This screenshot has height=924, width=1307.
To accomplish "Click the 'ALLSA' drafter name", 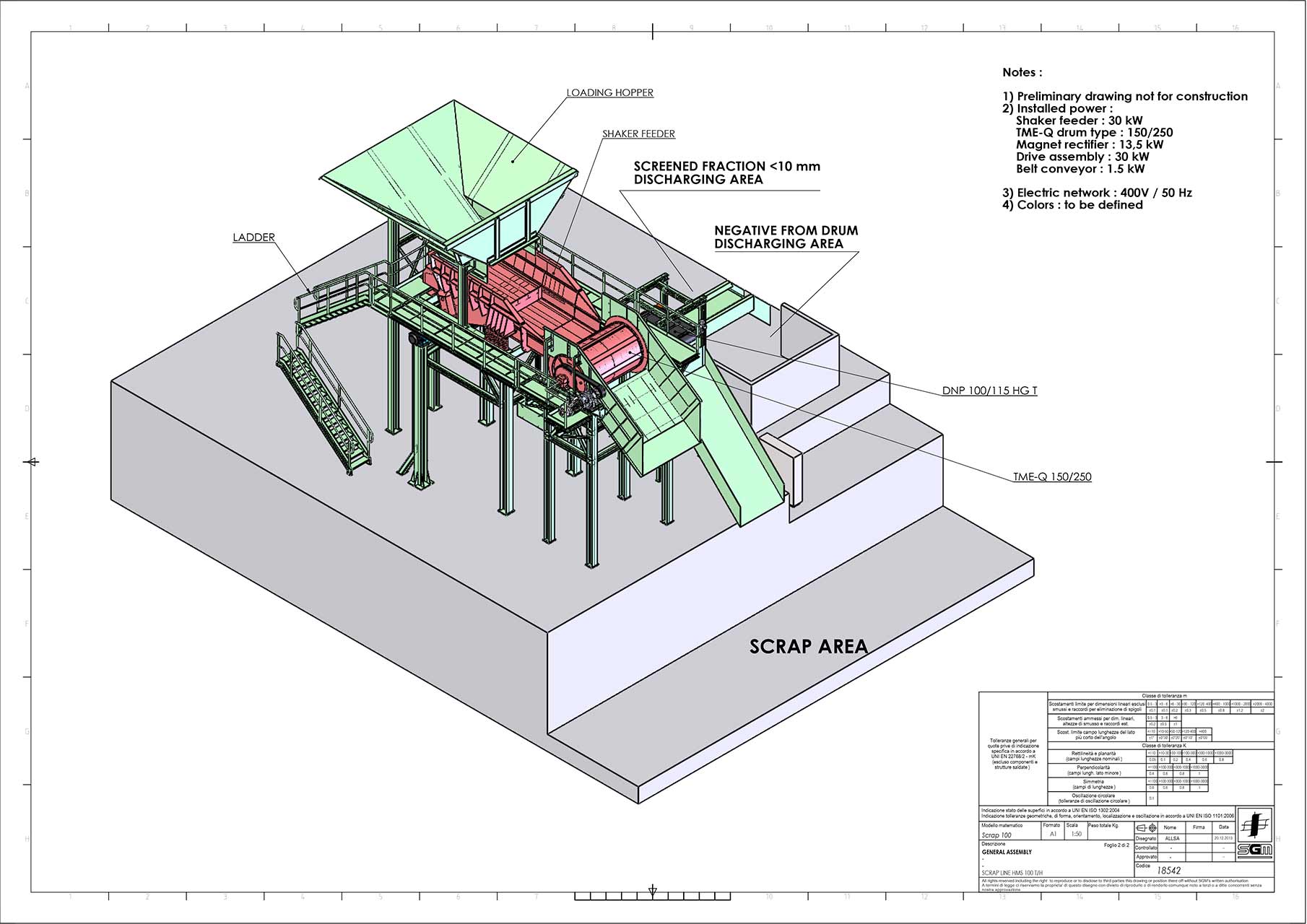I will (1172, 838).
